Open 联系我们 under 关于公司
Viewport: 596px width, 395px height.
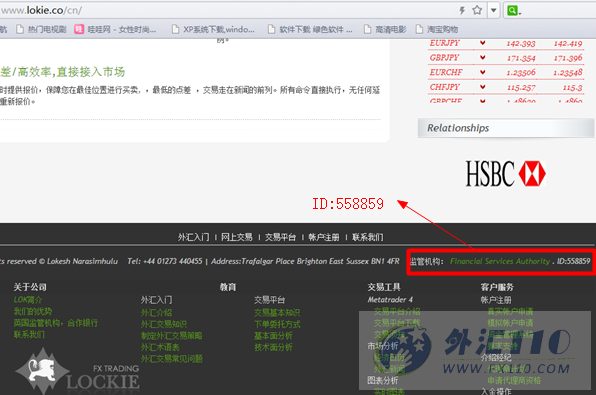29,335
